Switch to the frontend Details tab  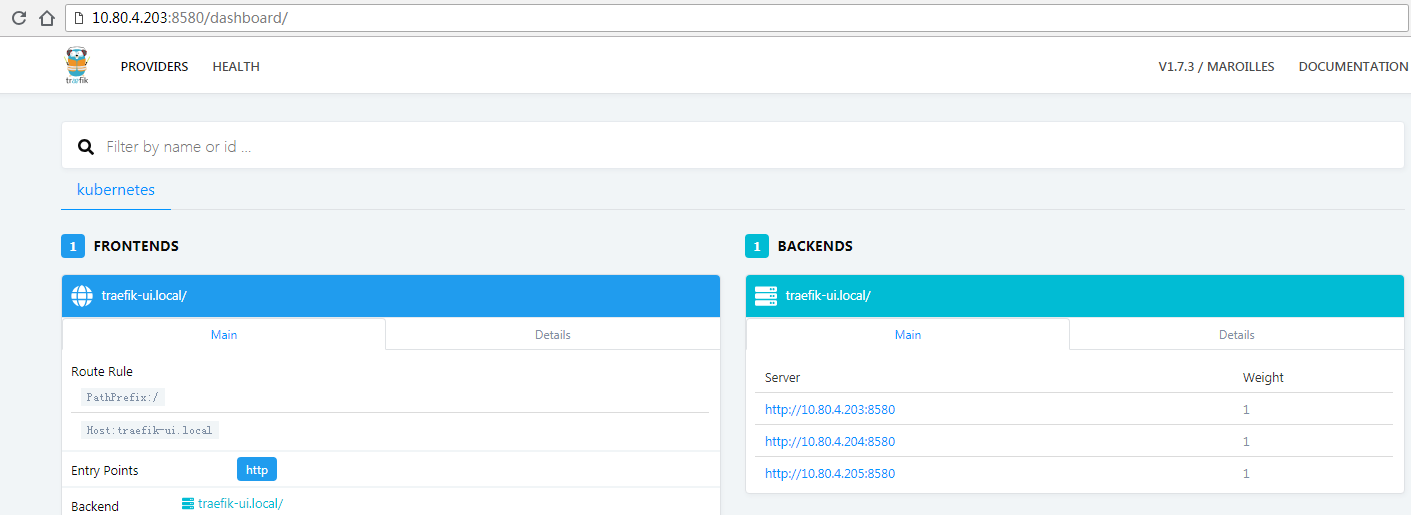pyautogui.click(x=552, y=334)
